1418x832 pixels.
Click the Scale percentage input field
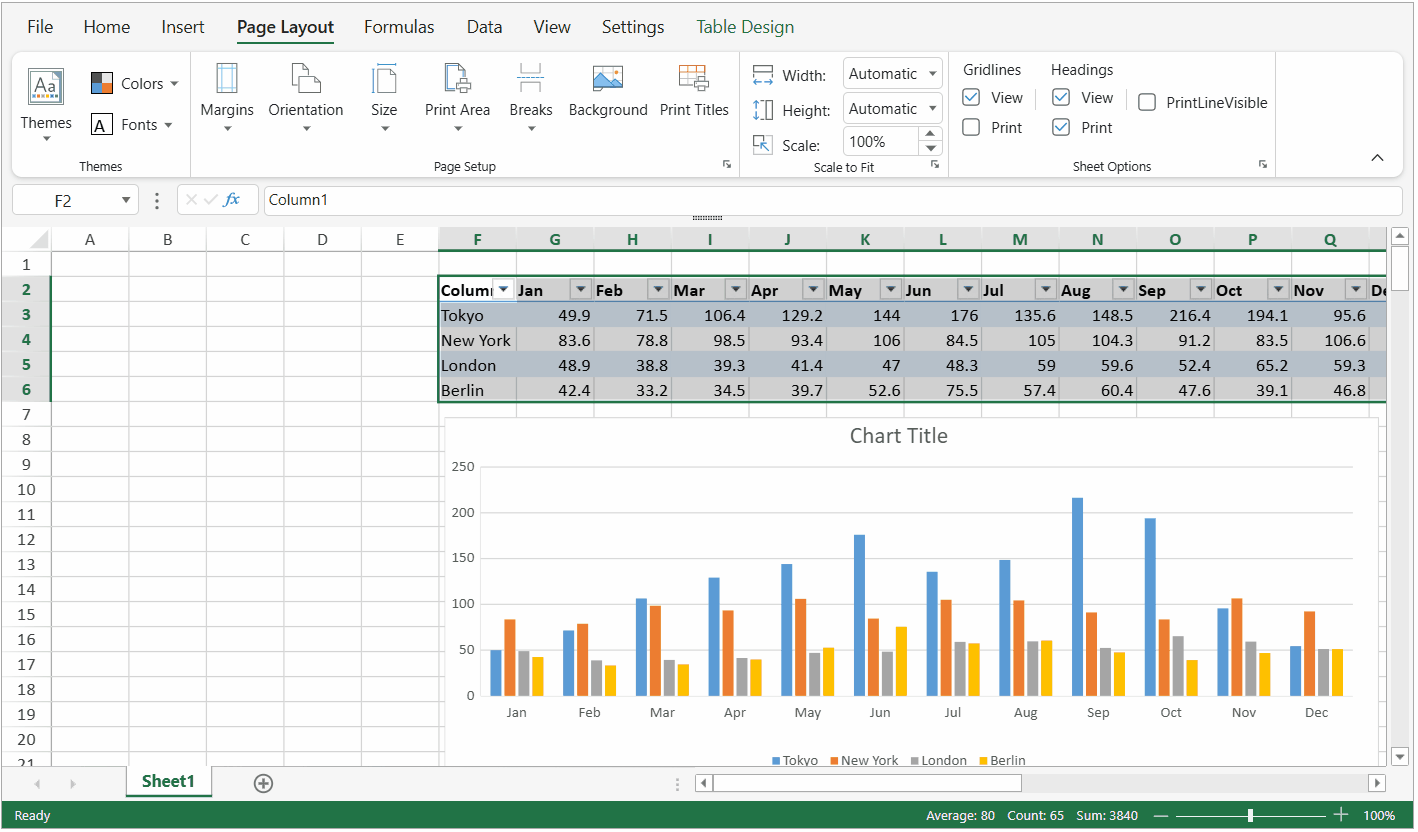[x=881, y=141]
